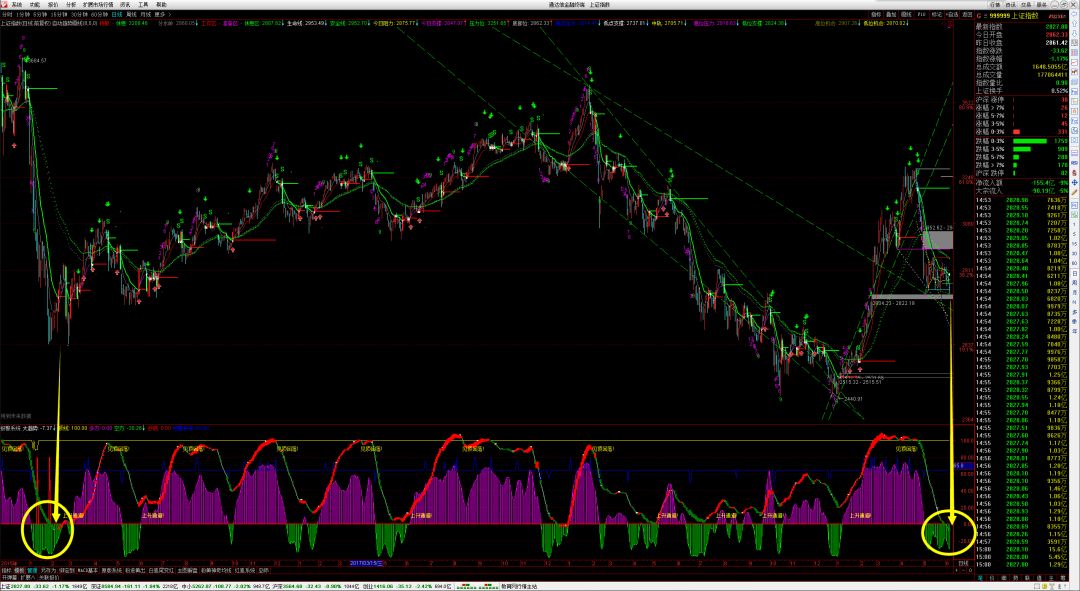
Task: Select the 管理 tab below the chart
Action: pos(32,570)
